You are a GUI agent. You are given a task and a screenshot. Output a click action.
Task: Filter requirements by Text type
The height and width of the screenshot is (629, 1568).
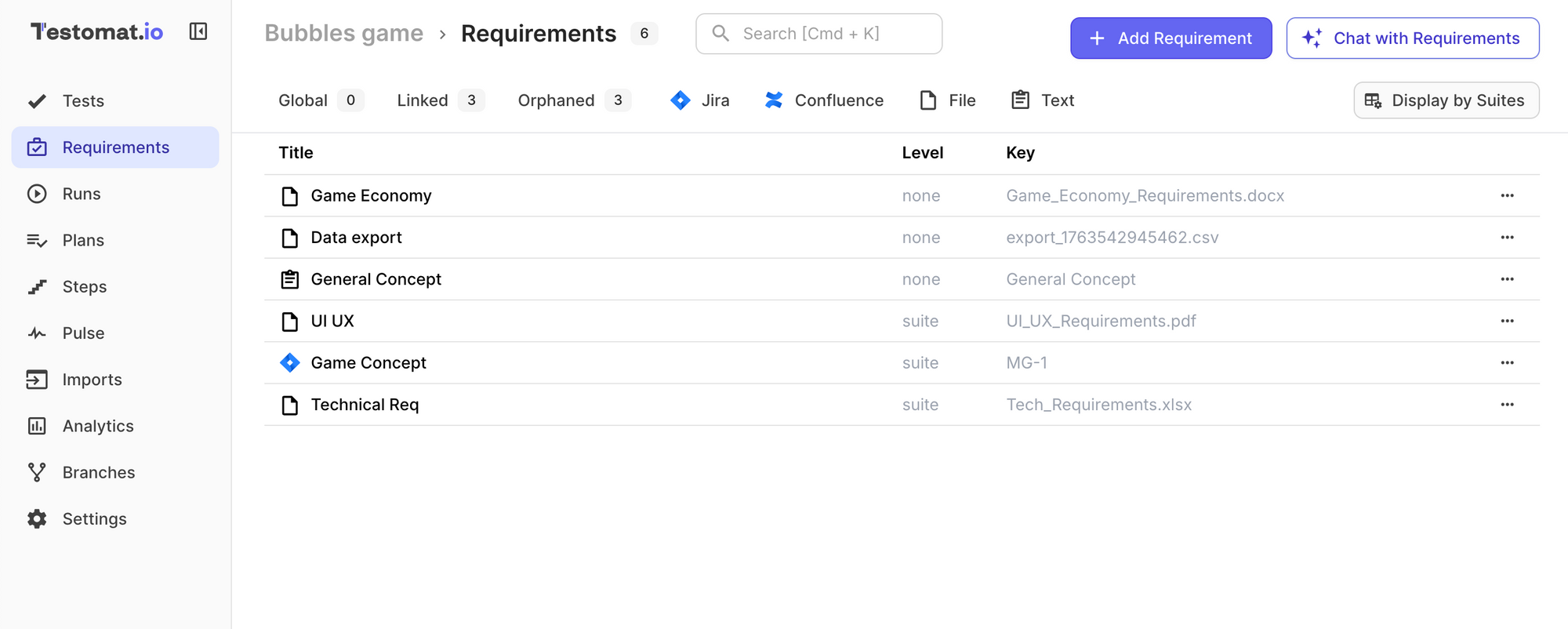pos(1043,100)
